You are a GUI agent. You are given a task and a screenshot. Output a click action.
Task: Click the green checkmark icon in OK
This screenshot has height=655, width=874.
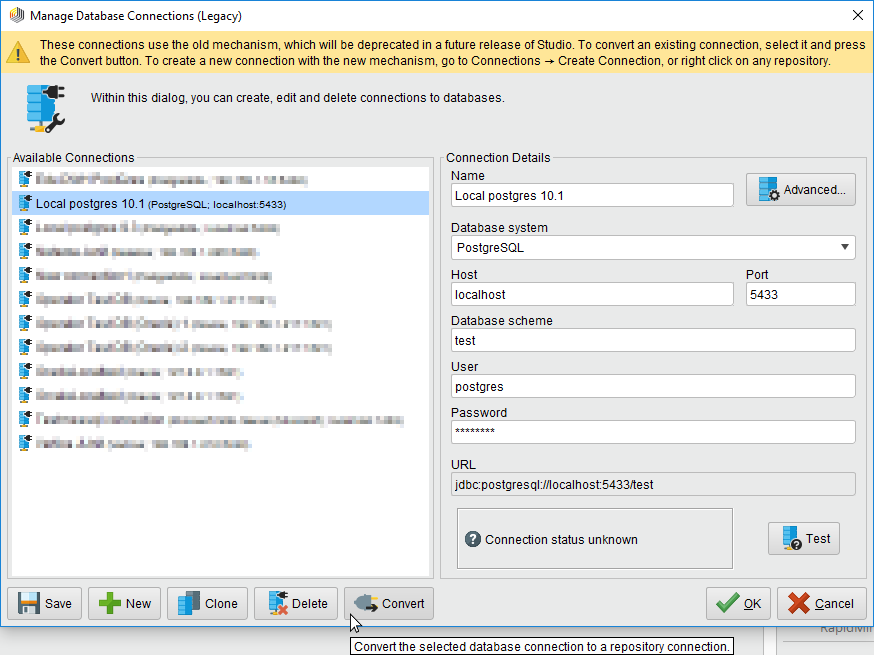pyautogui.click(x=727, y=603)
